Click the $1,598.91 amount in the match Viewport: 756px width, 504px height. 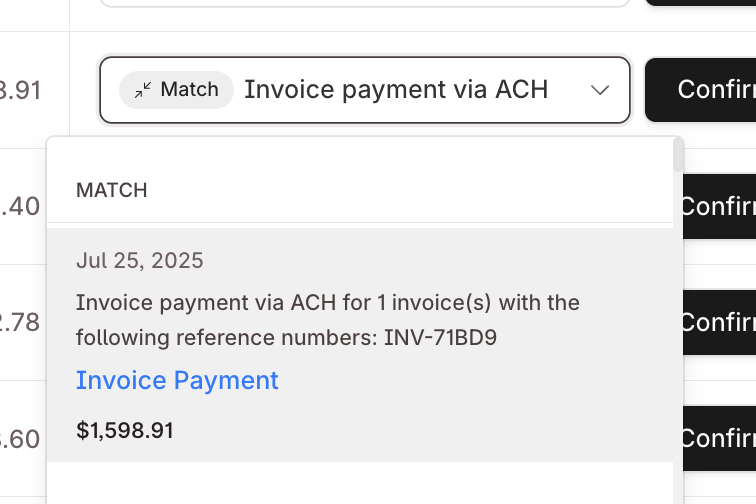point(125,431)
